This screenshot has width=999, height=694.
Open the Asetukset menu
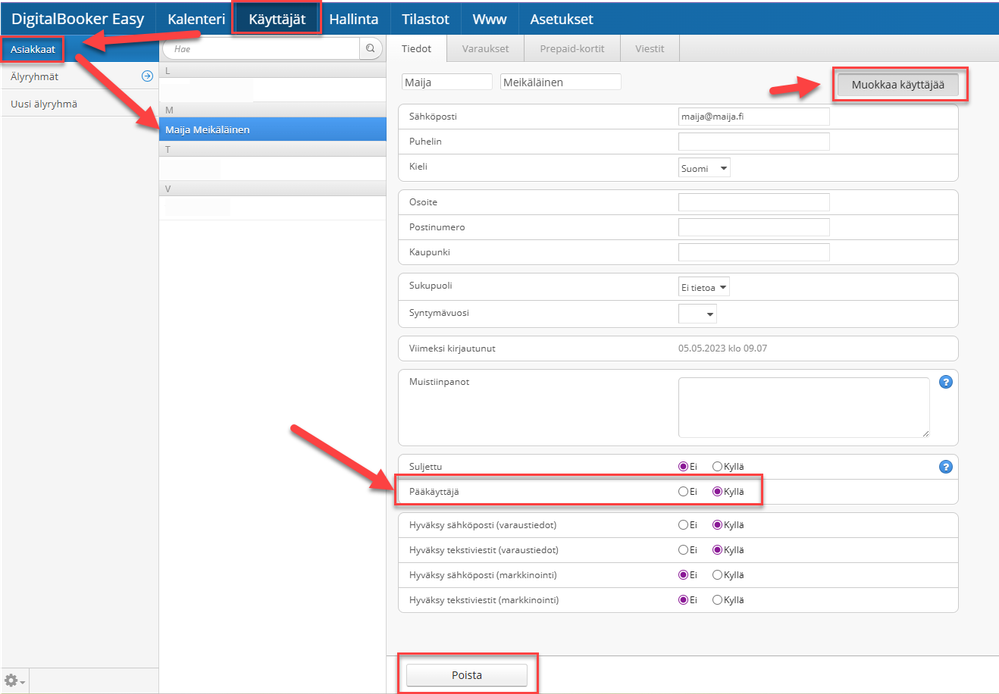[x=561, y=18]
